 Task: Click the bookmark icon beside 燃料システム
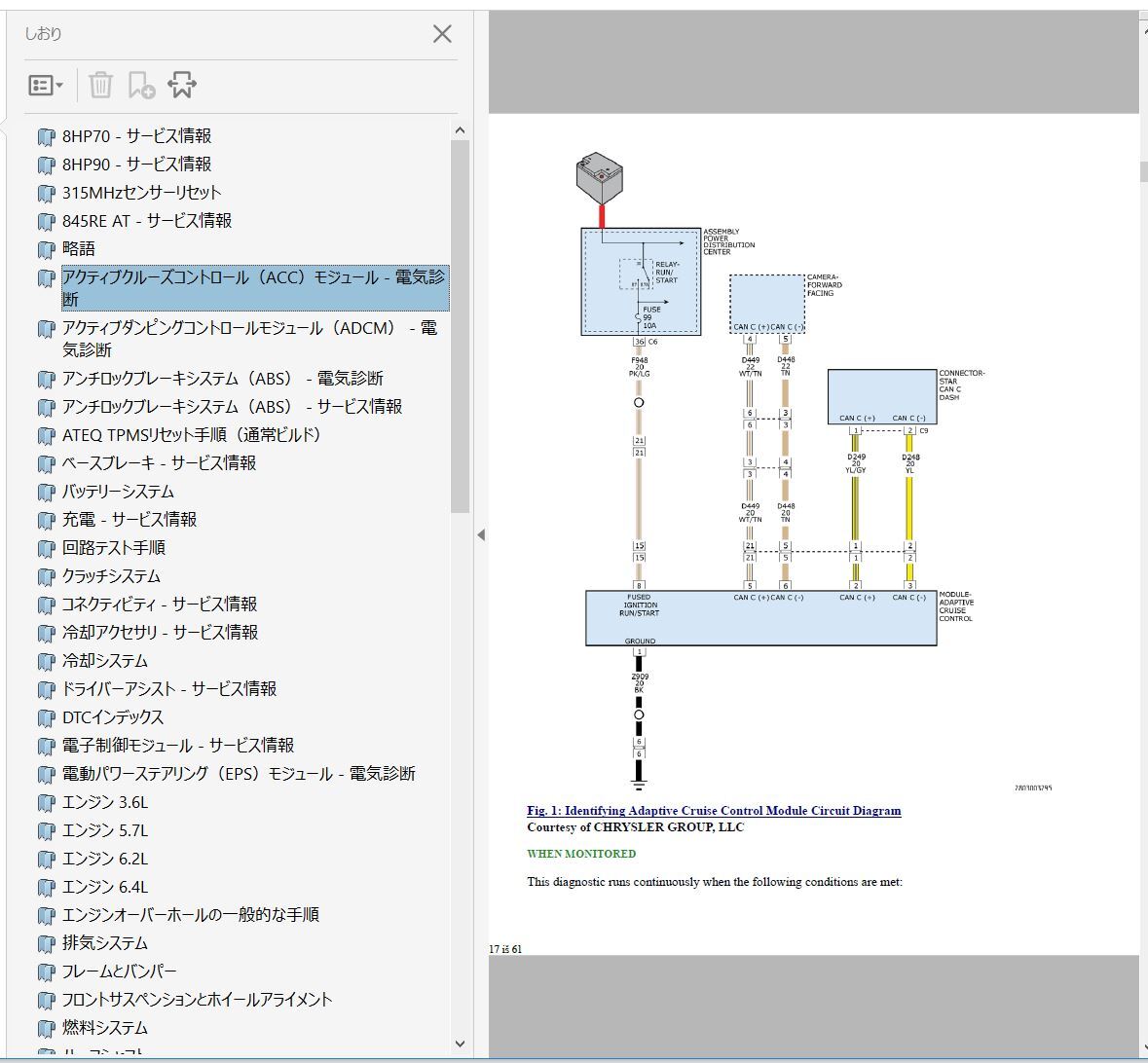(x=46, y=1029)
